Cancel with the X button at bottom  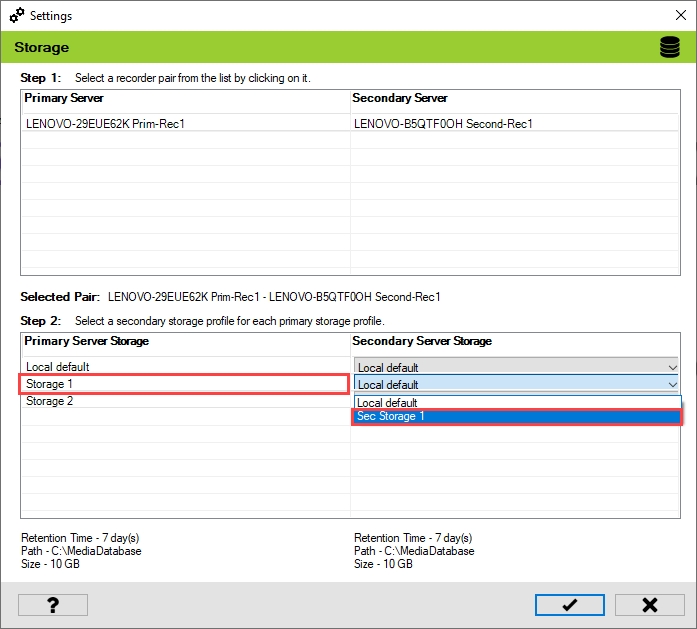[x=649, y=605]
